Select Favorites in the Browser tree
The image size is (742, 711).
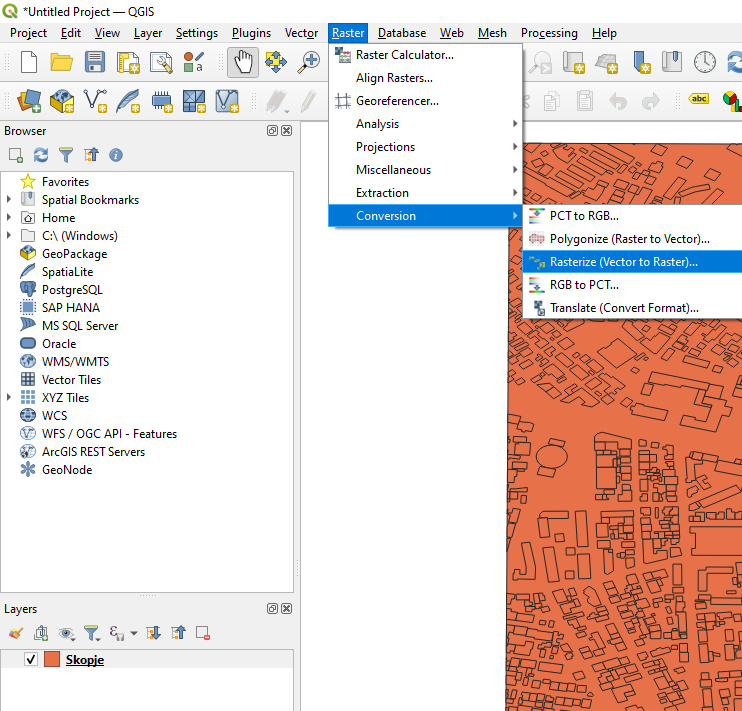65,182
